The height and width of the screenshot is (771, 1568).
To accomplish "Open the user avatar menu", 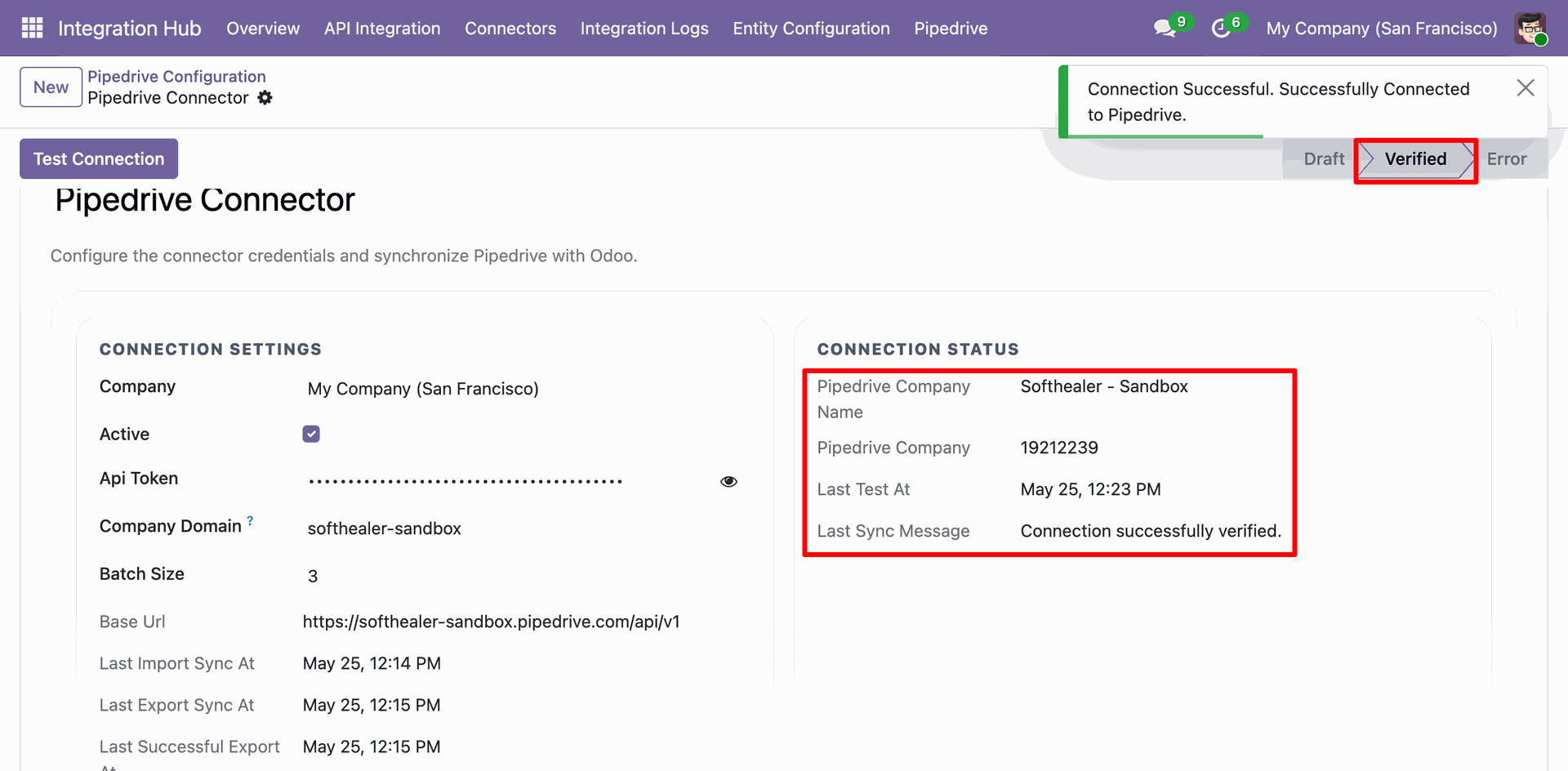I will (1530, 28).
